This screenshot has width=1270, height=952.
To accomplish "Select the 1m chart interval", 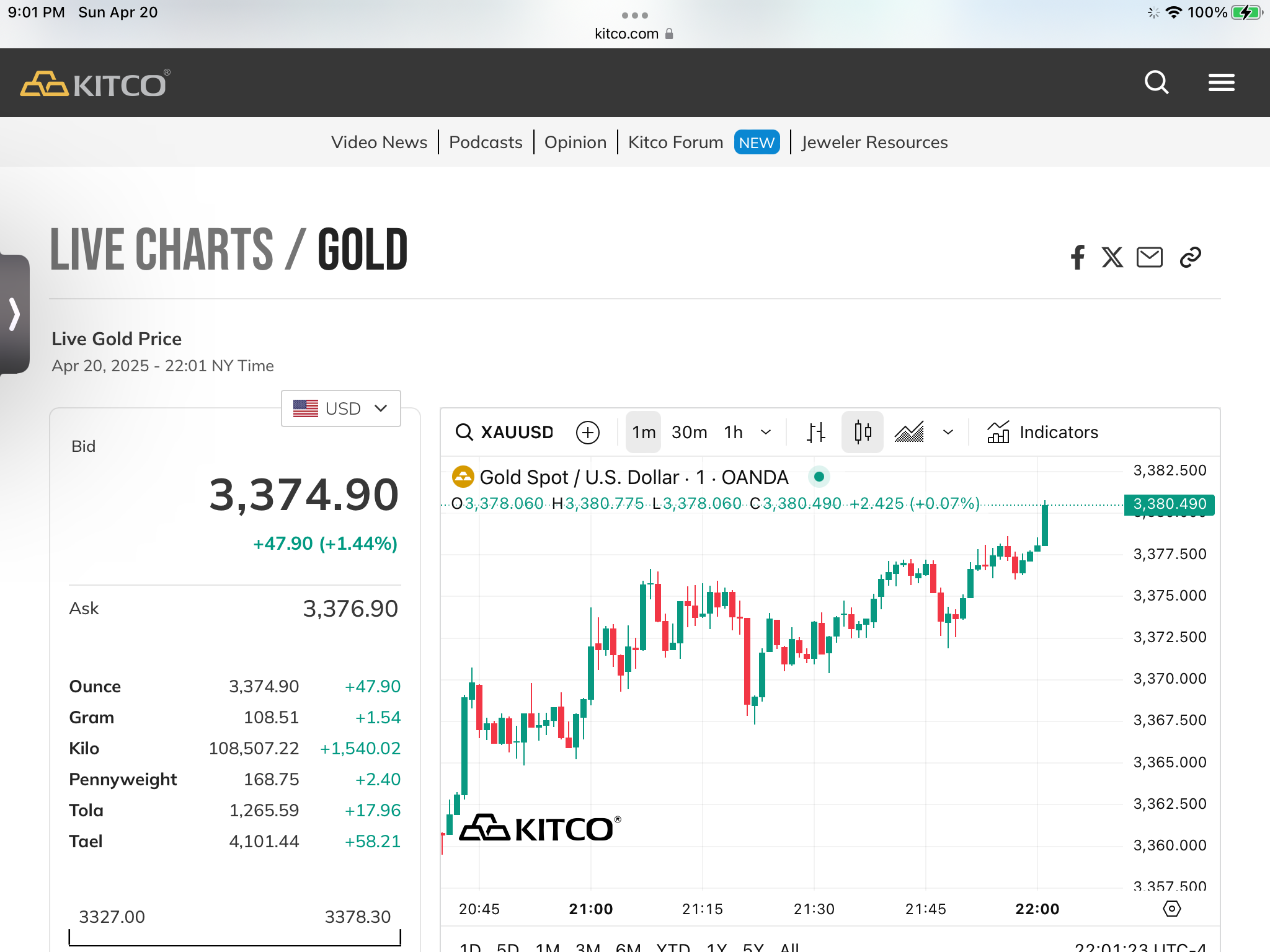I will (643, 432).
